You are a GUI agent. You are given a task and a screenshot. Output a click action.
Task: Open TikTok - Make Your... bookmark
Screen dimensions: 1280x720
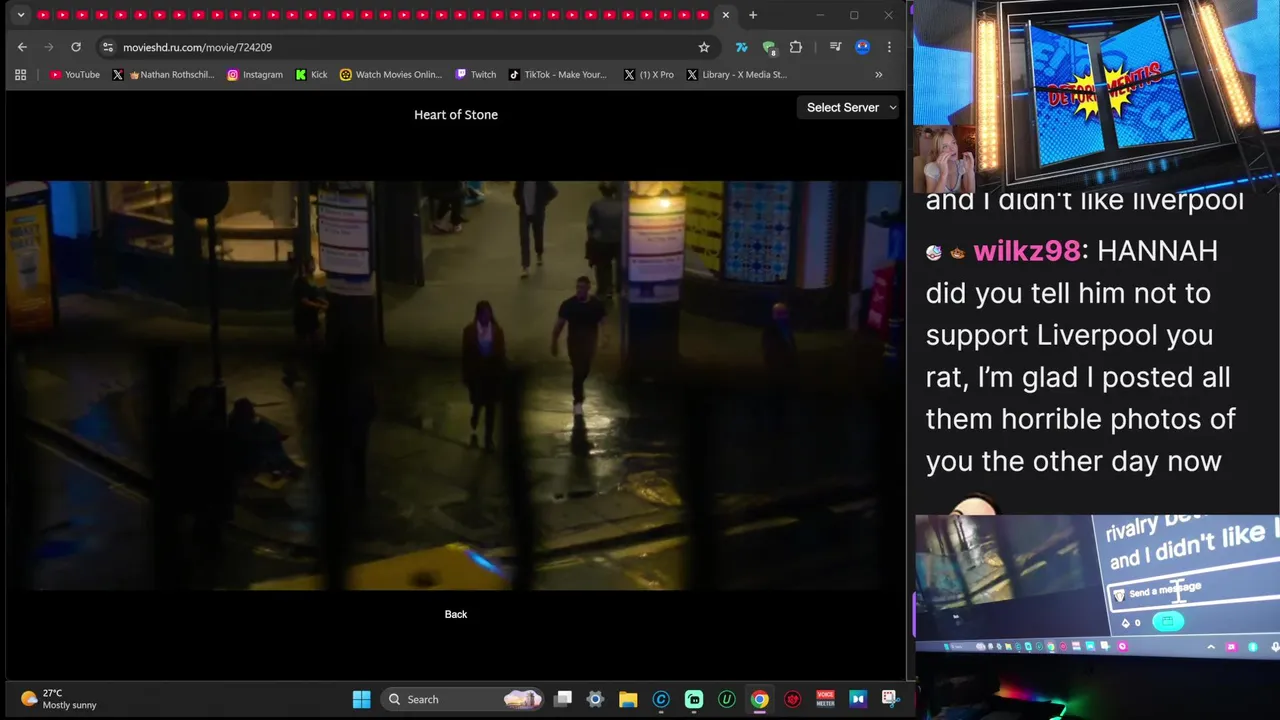(558, 74)
